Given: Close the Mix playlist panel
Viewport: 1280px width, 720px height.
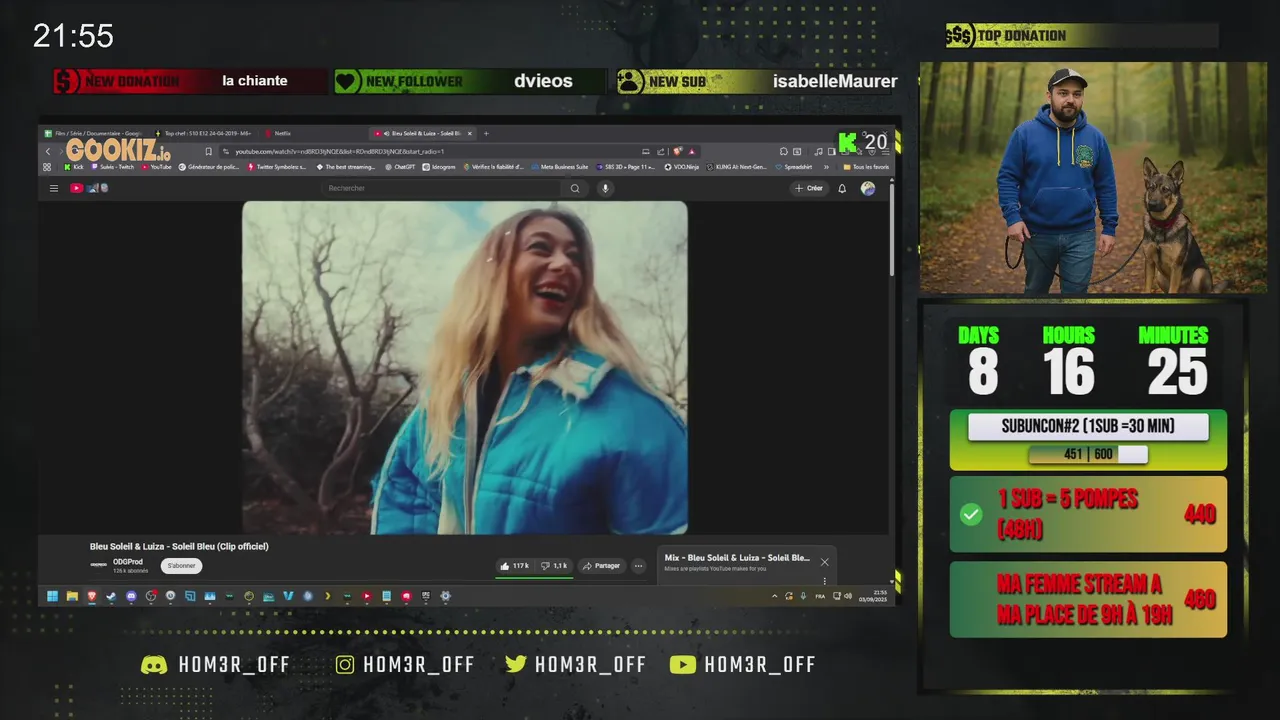Looking at the screenshot, I should (x=824, y=562).
